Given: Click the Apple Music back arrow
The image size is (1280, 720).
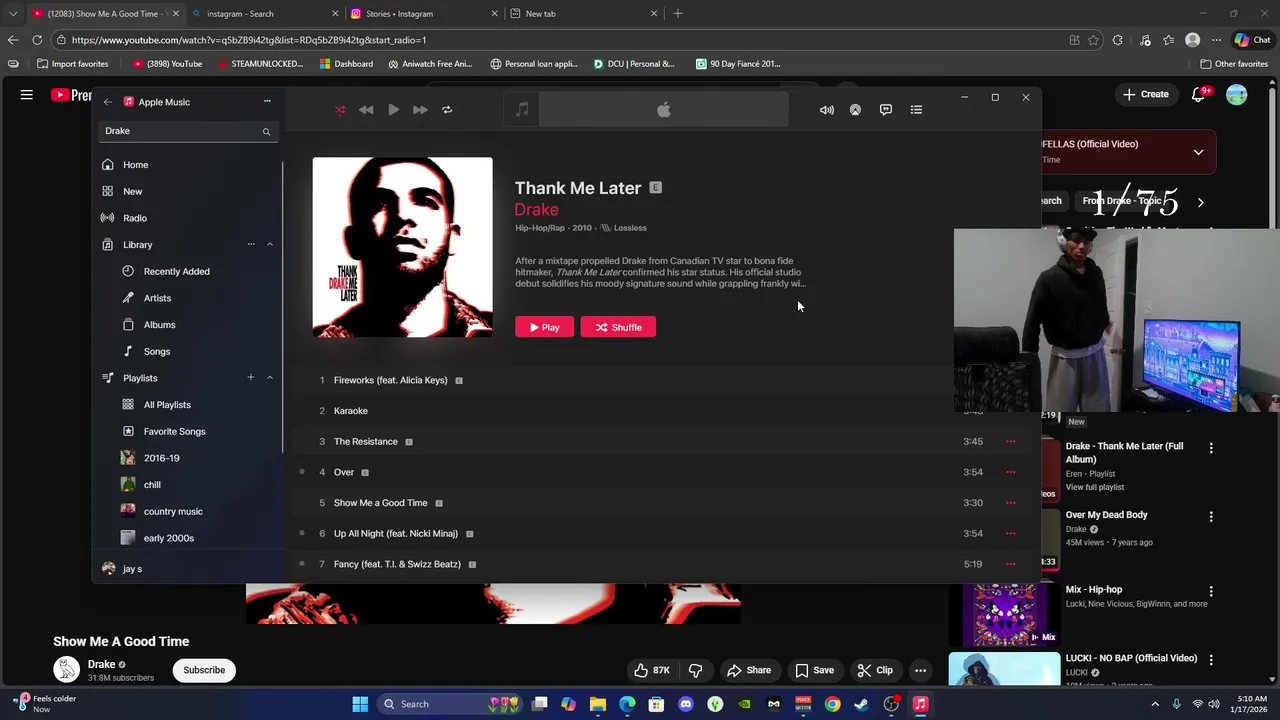Looking at the screenshot, I should [x=107, y=102].
